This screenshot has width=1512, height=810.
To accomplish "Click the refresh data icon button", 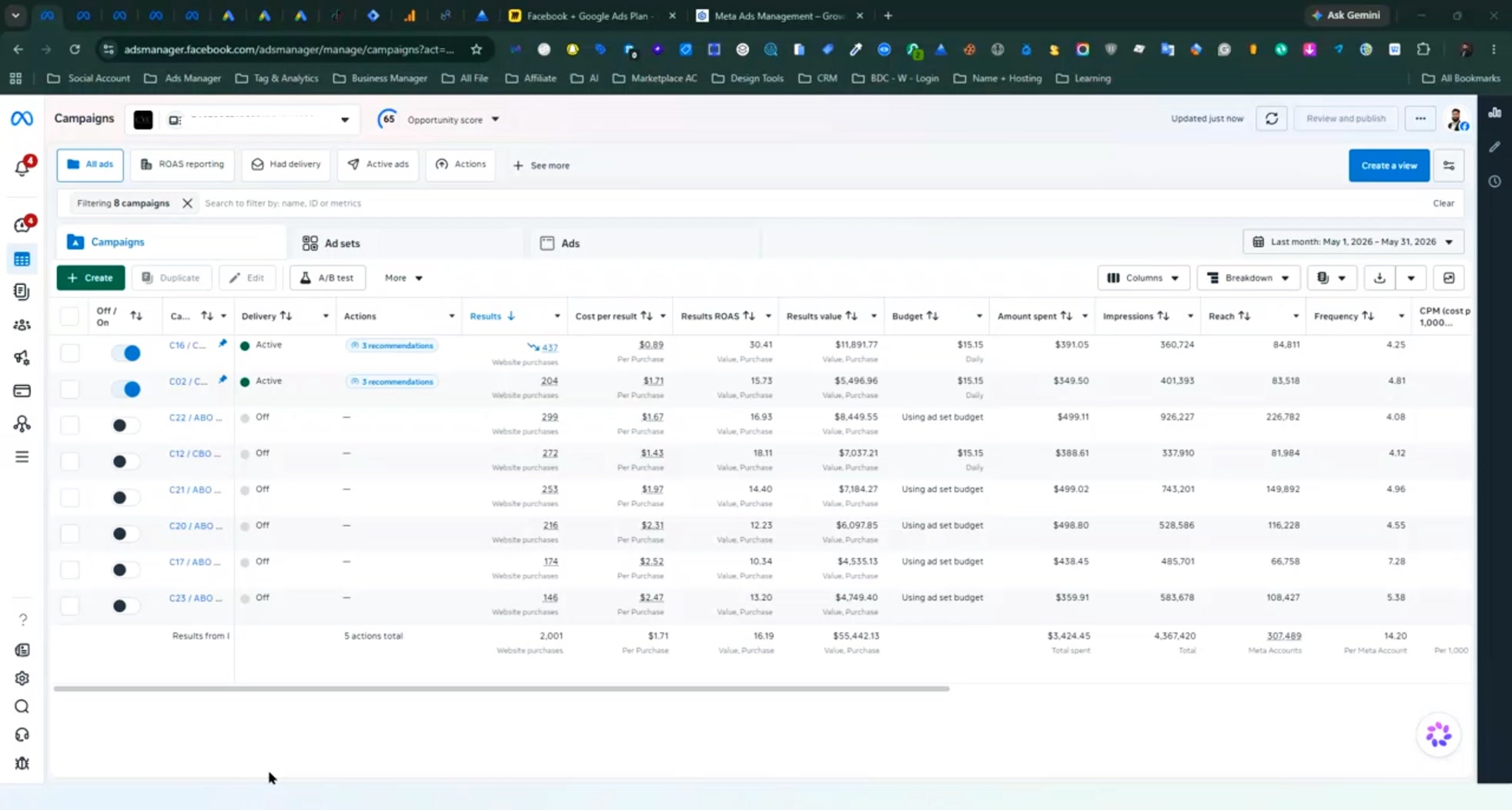I will click(1272, 119).
